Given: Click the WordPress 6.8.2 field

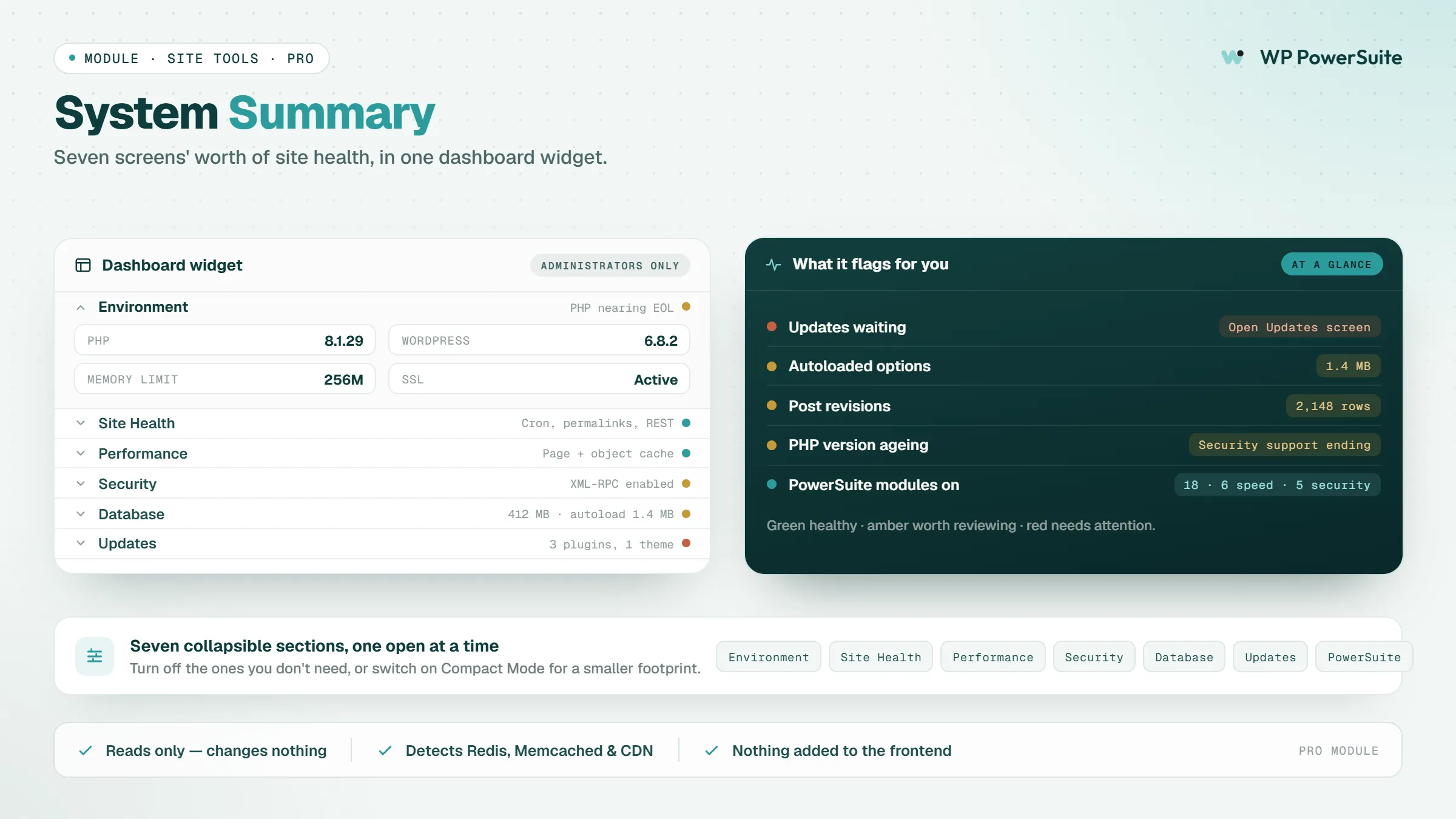Looking at the screenshot, I should click(x=539, y=340).
